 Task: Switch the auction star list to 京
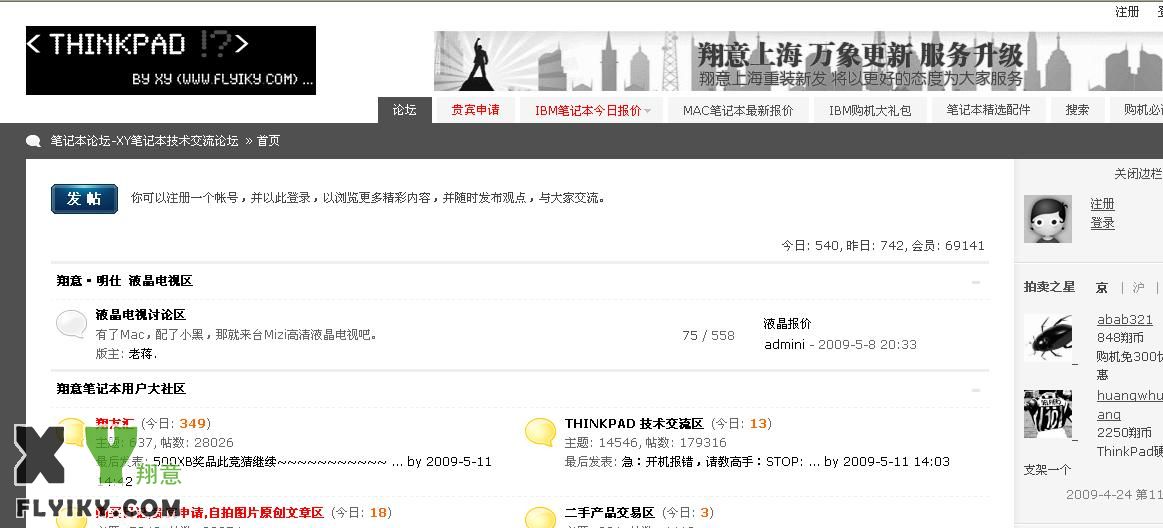pyautogui.click(x=1101, y=288)
